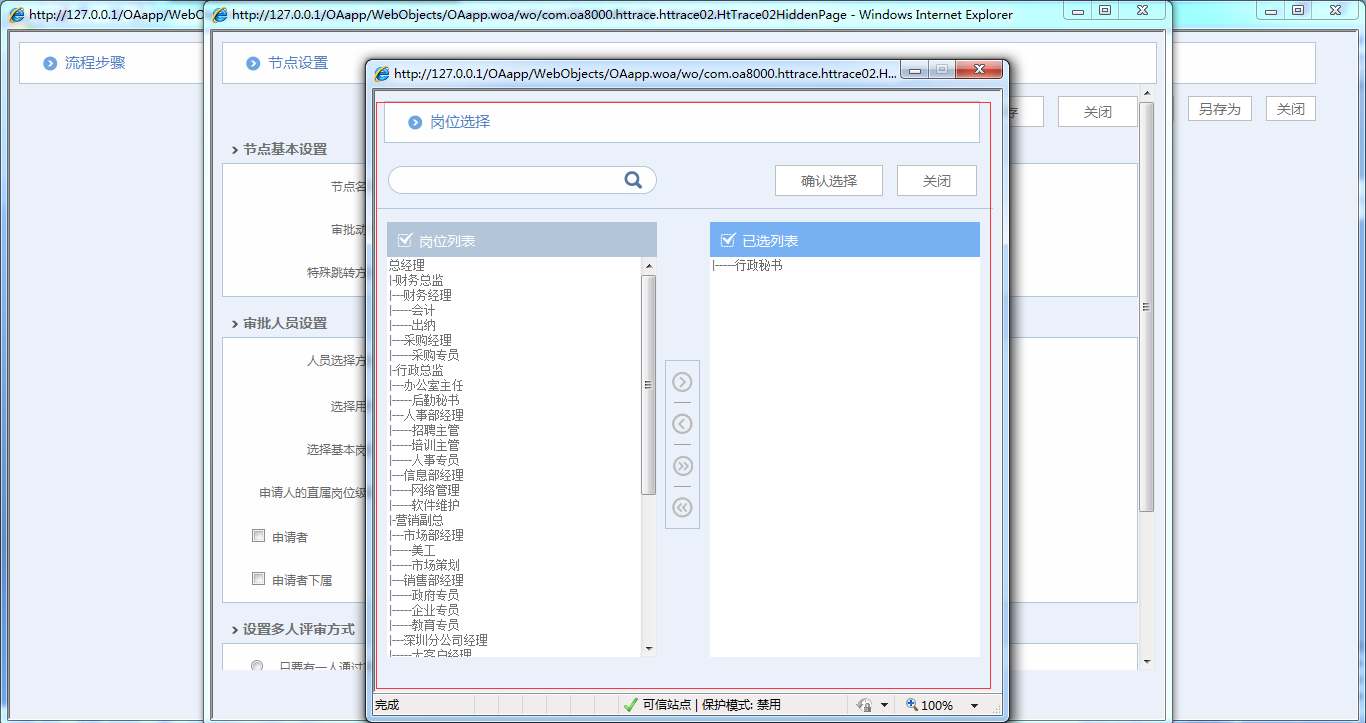Move all posts using double-right arrow

point(682,465)
